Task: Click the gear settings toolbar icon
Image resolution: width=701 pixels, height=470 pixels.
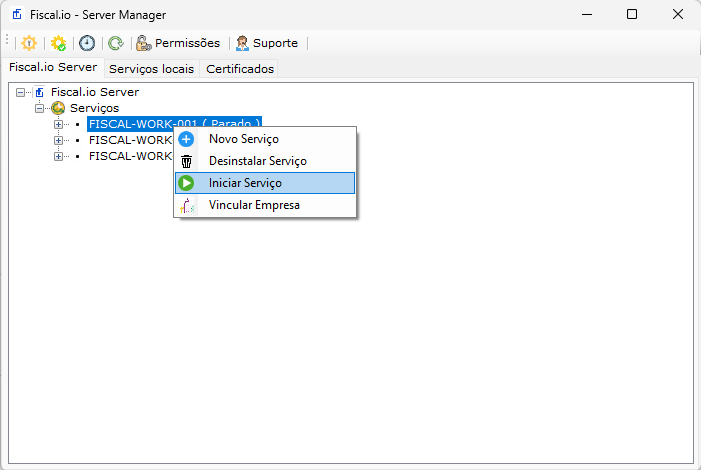Action: (x=29, y=43)
